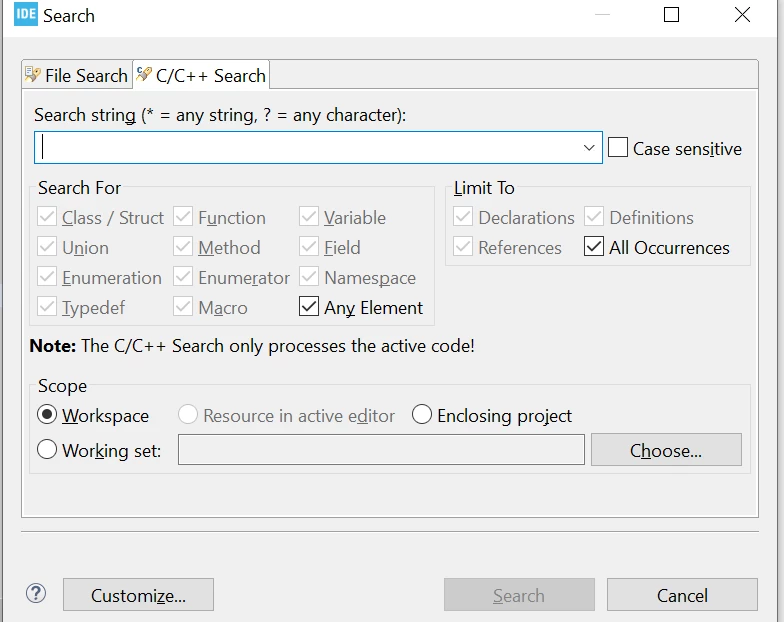Switch to the File Search tab
The height and width of the screenshot is (622, 784).
tap(77, 75)
